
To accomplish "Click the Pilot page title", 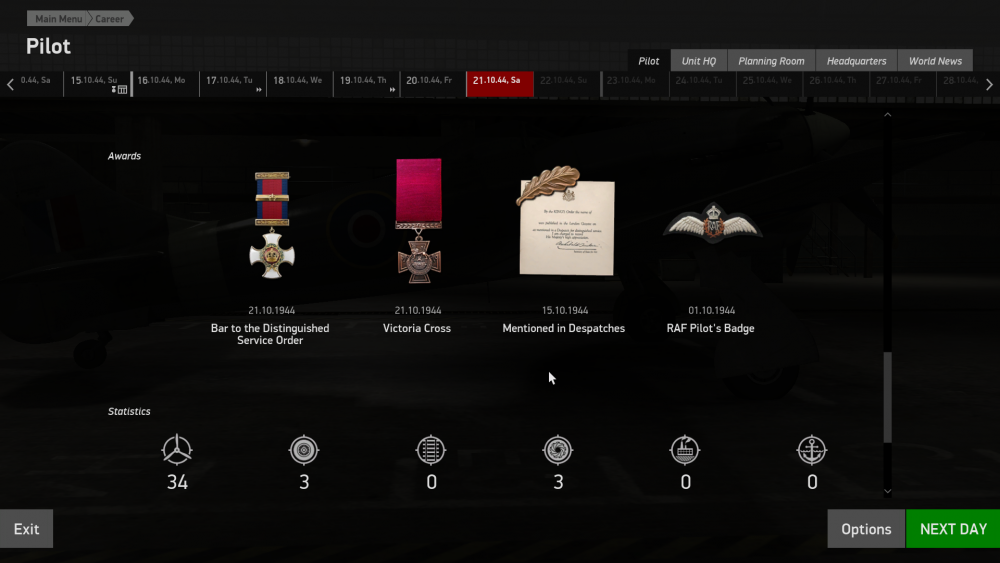I will [48, 47].
